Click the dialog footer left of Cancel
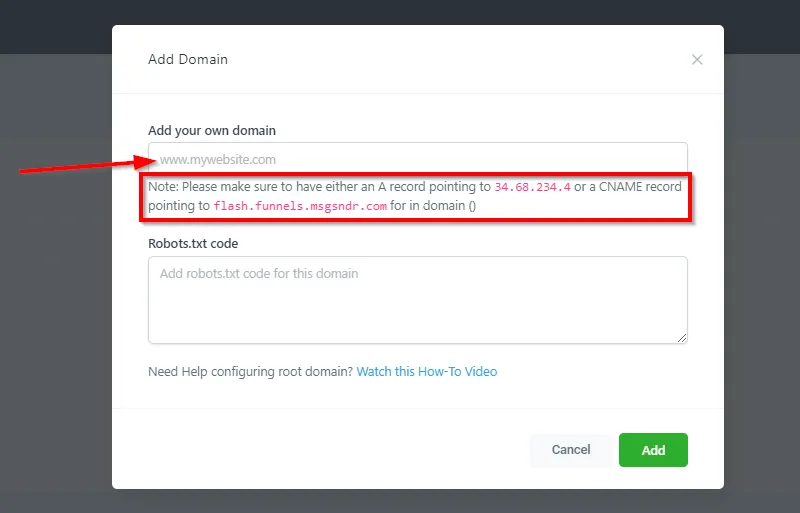 [x=320, y=450]
